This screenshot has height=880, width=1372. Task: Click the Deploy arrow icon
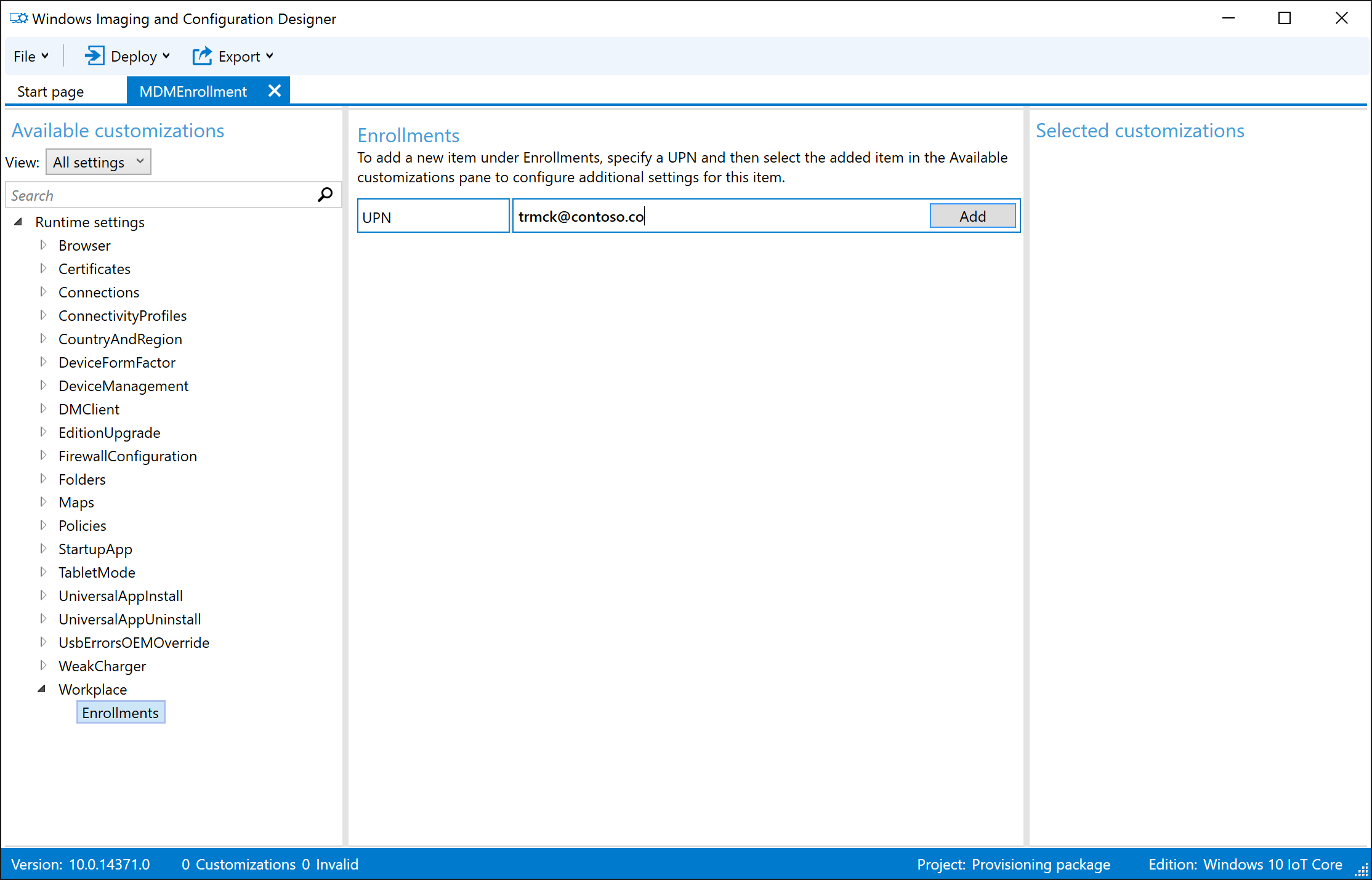(x=94, y=56)
